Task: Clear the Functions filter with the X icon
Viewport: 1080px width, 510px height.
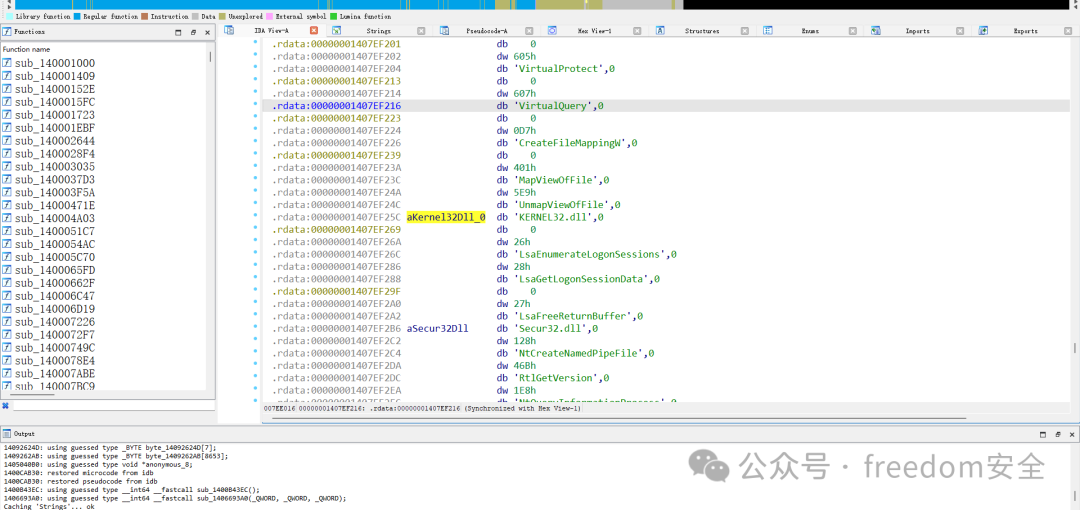Action: (5, 405)
